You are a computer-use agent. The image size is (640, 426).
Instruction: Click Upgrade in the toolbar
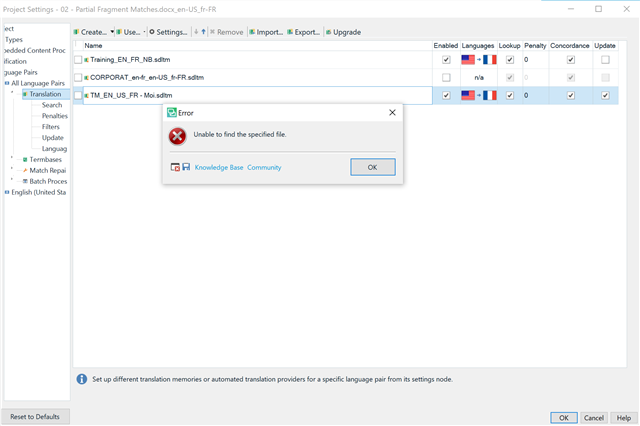coord(343,32)
